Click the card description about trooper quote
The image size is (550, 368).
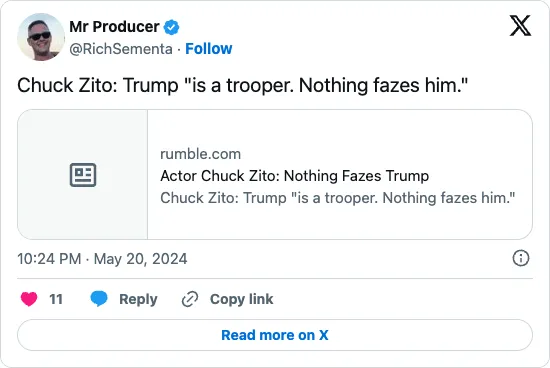[x=337, y=198]
